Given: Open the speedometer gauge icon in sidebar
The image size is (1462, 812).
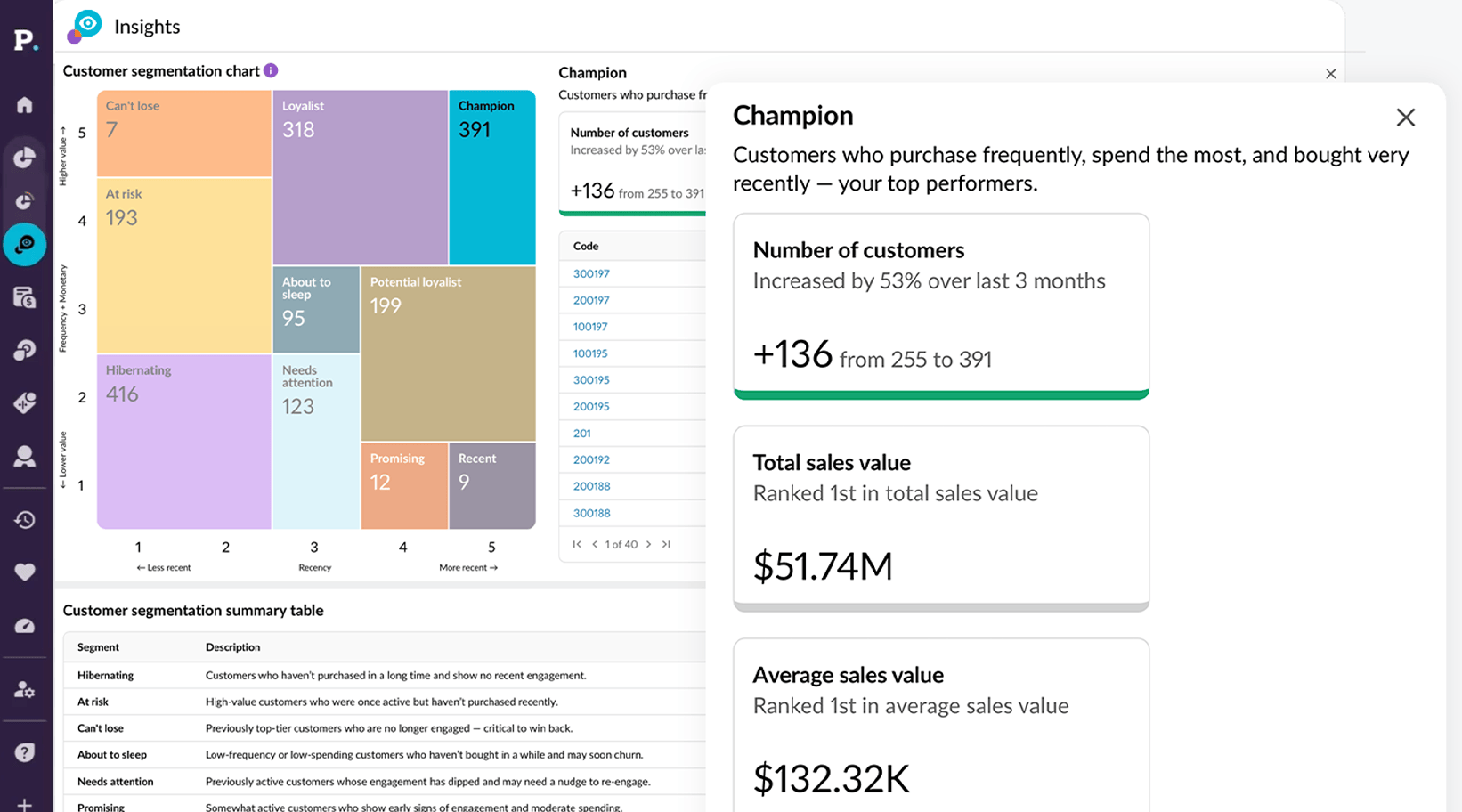Looking at the screenshot, I should (x=25, y=626).
